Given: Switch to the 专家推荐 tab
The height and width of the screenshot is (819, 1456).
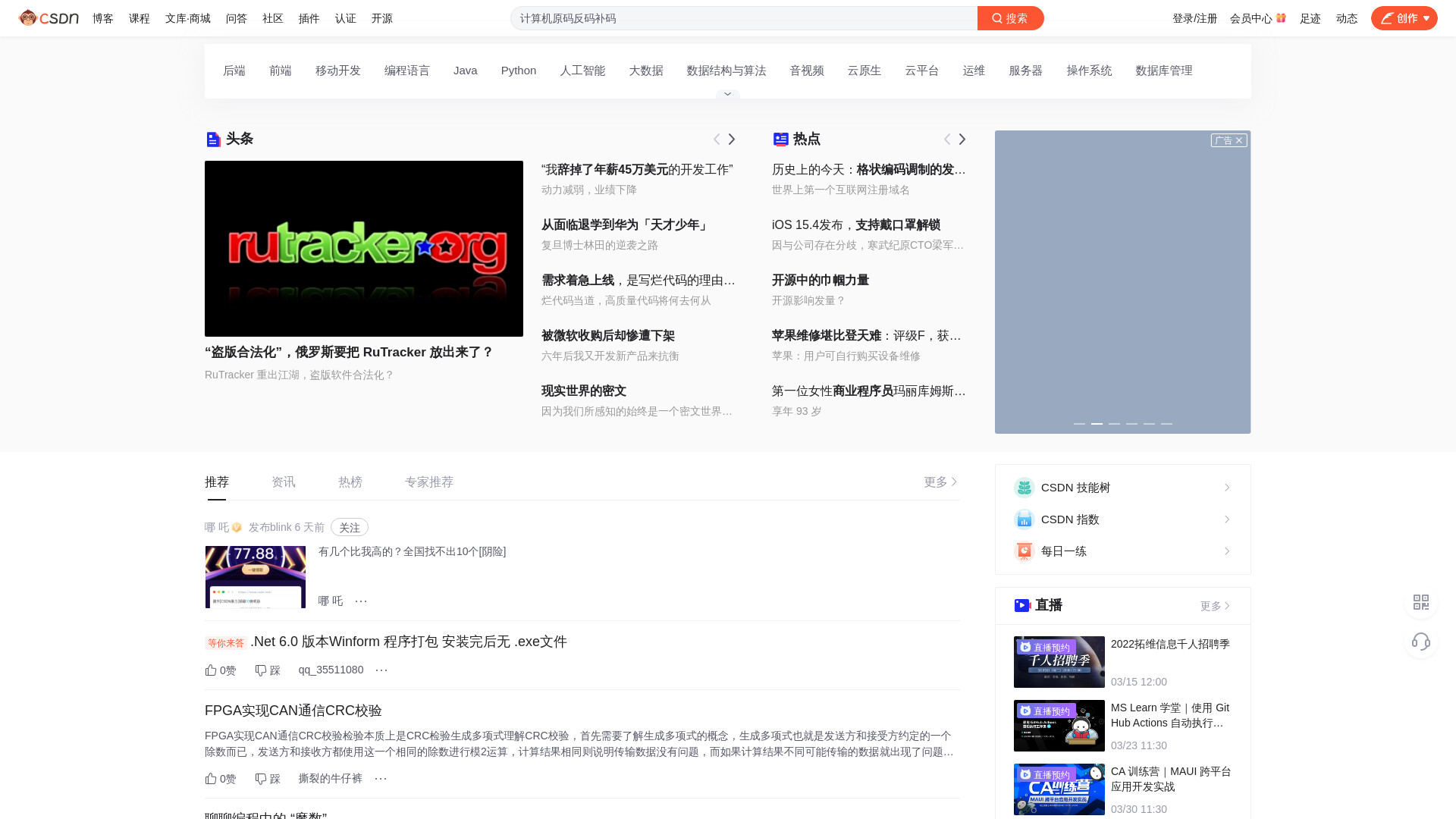Looking at the screenshot, I should pyautogui.click(x=429, y=482).
